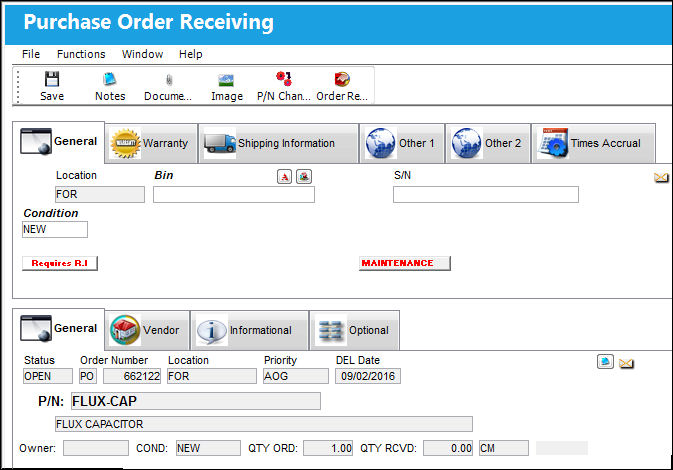The height and width of the screenshot is (470, 673).
Task: Click the FLUX CAPACITOR description field
Action: 264,424
